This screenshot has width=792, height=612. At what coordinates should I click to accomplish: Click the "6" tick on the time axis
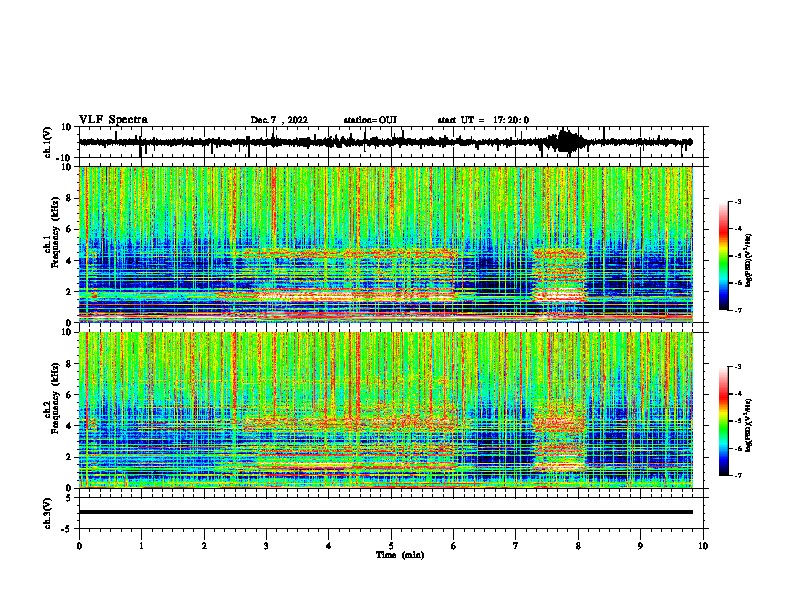453,546
